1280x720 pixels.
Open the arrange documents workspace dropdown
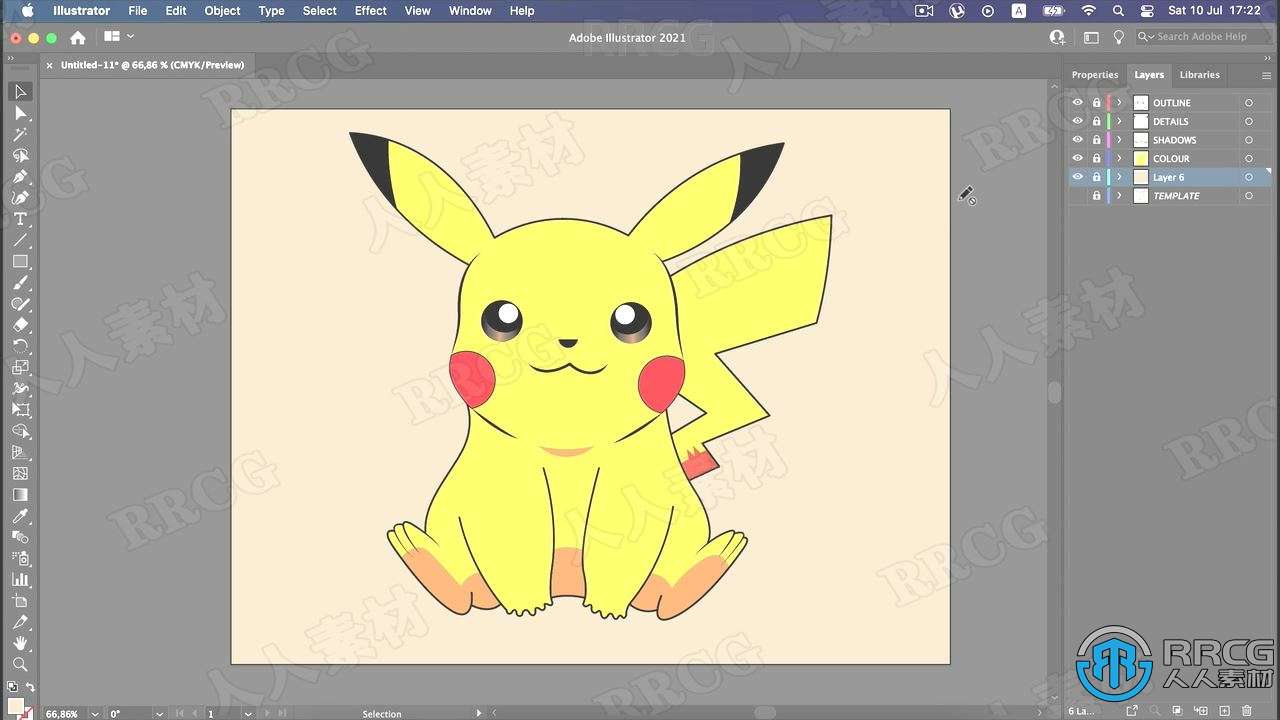coord(119,37)
